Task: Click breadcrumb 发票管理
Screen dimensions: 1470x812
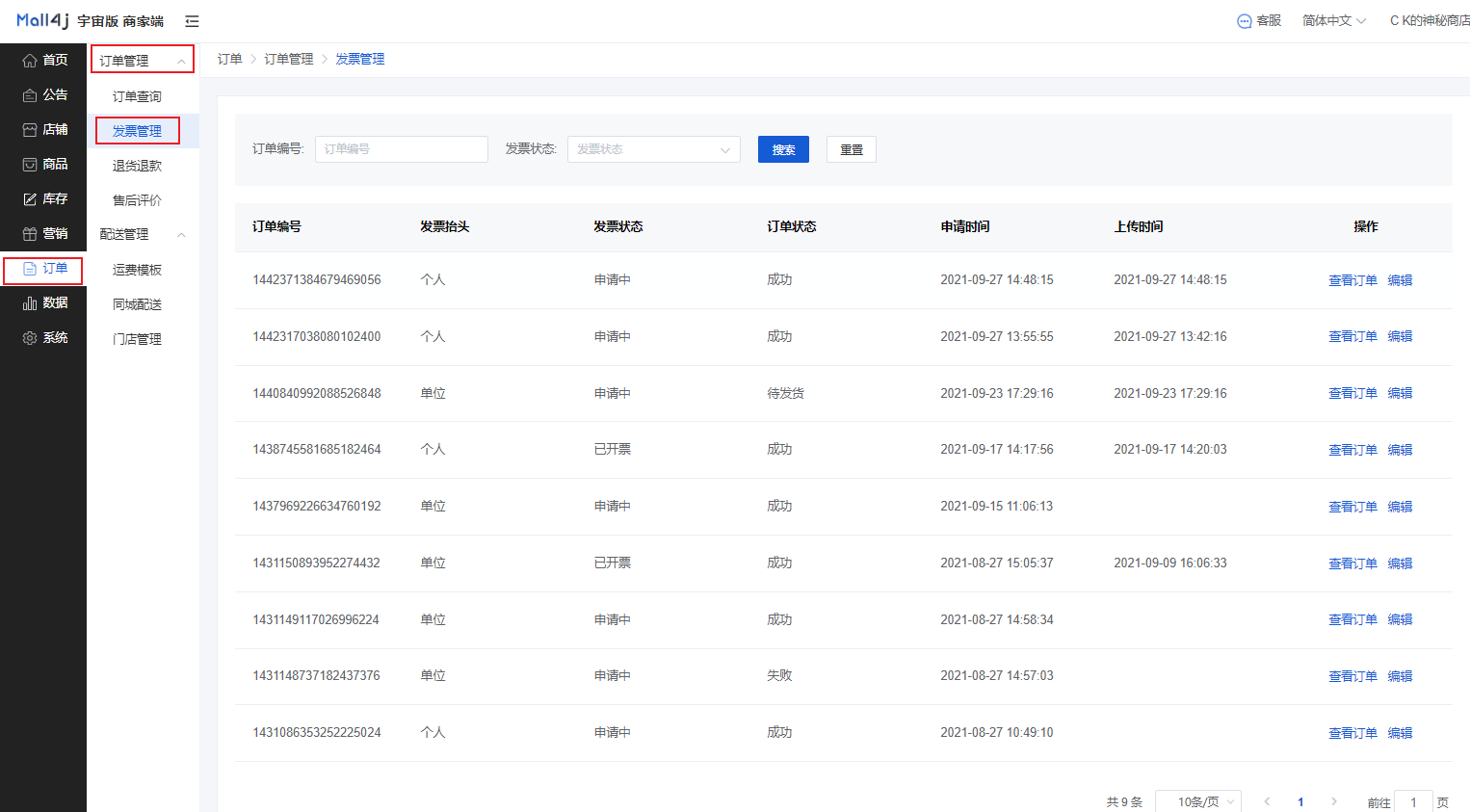Action: tap(360, 60)
